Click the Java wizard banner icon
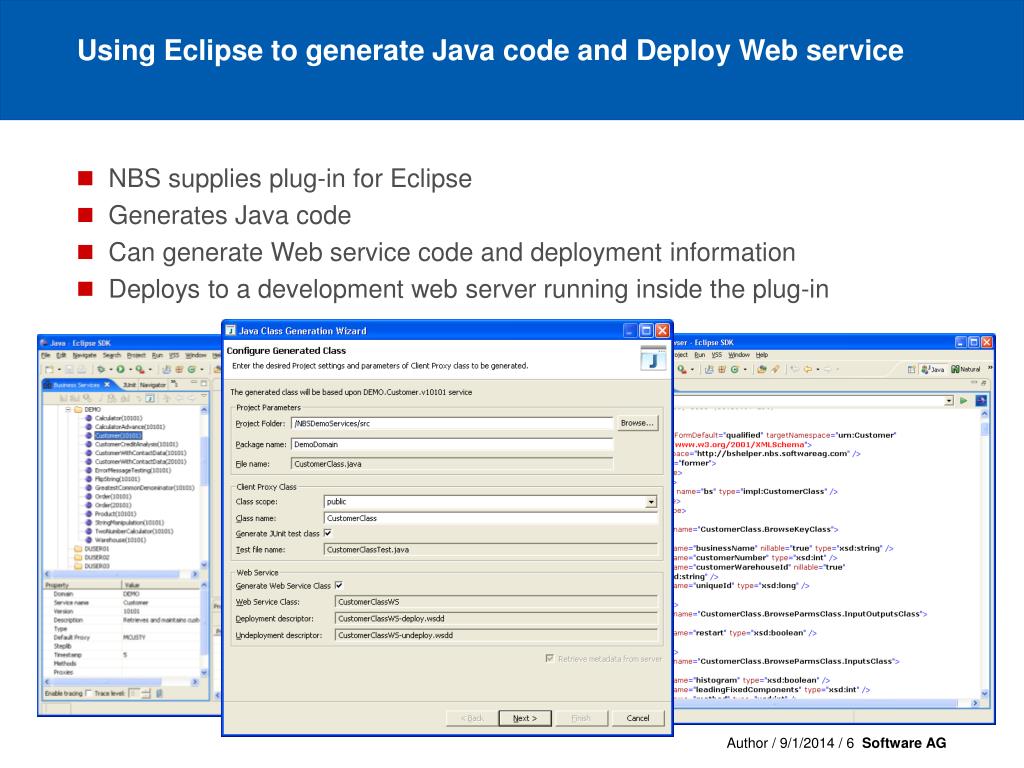 [652, 359]
